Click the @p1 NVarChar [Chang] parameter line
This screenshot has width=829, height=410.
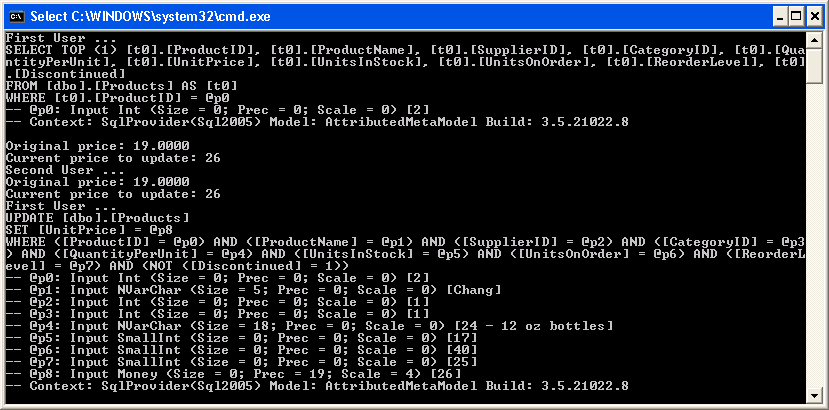click(x=254, y=290)
